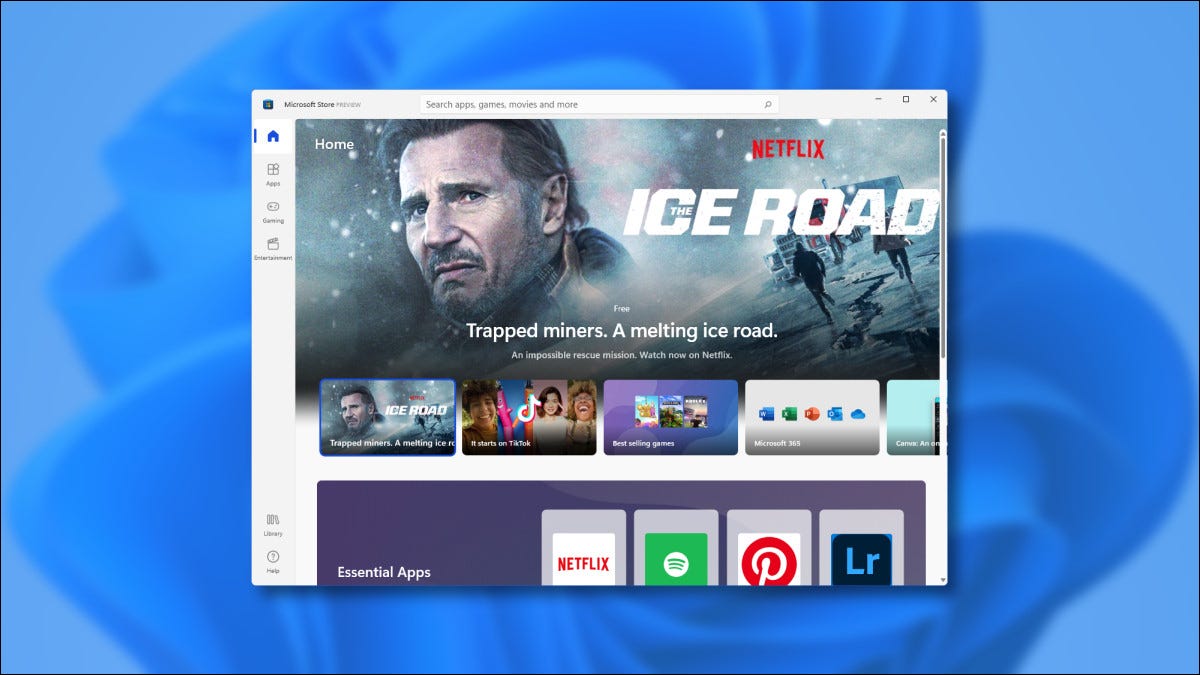Open the Pinterest app tile
The image size is (1200, 675).
click(x=769, y=548)
